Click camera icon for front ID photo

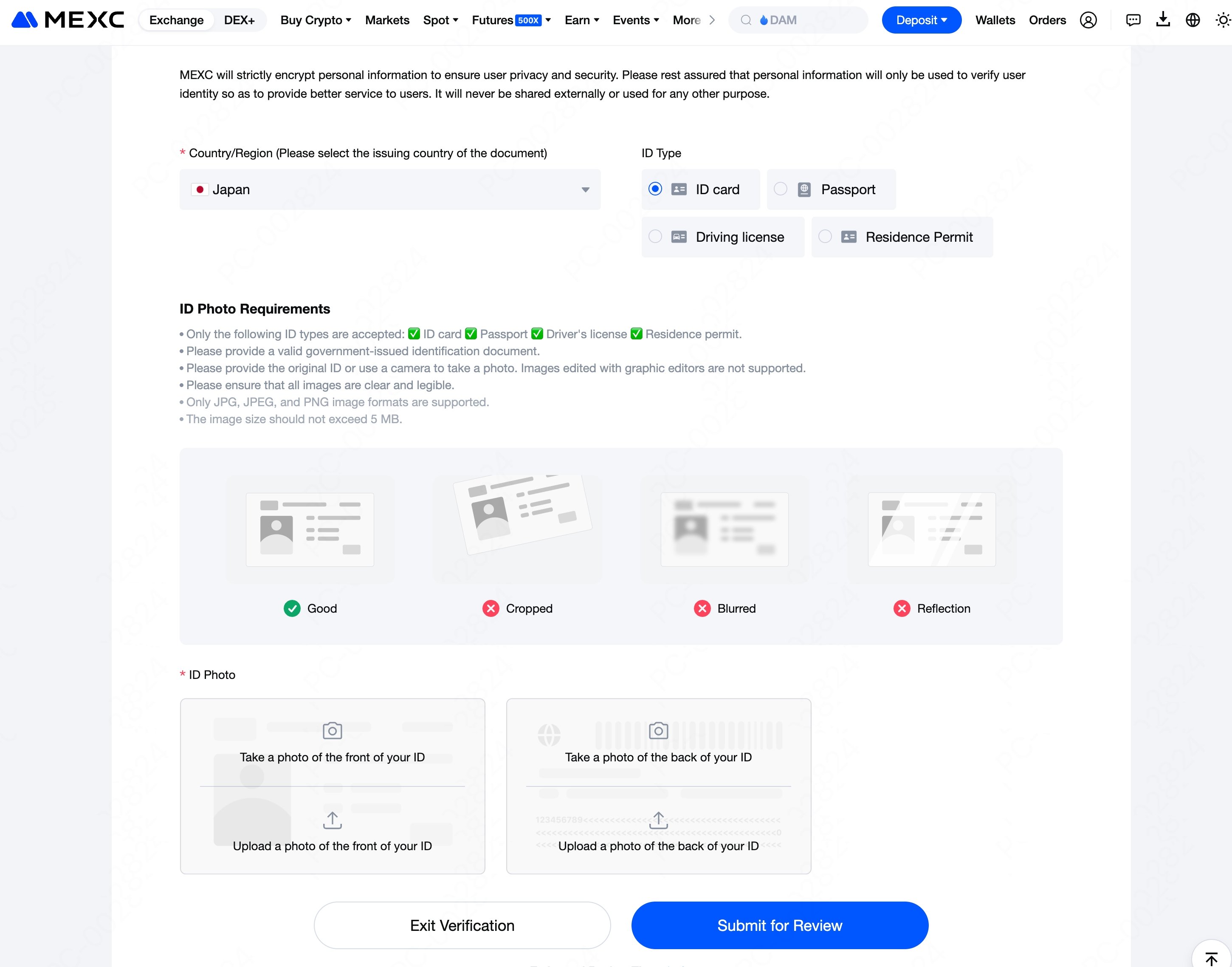coord(332,730)
